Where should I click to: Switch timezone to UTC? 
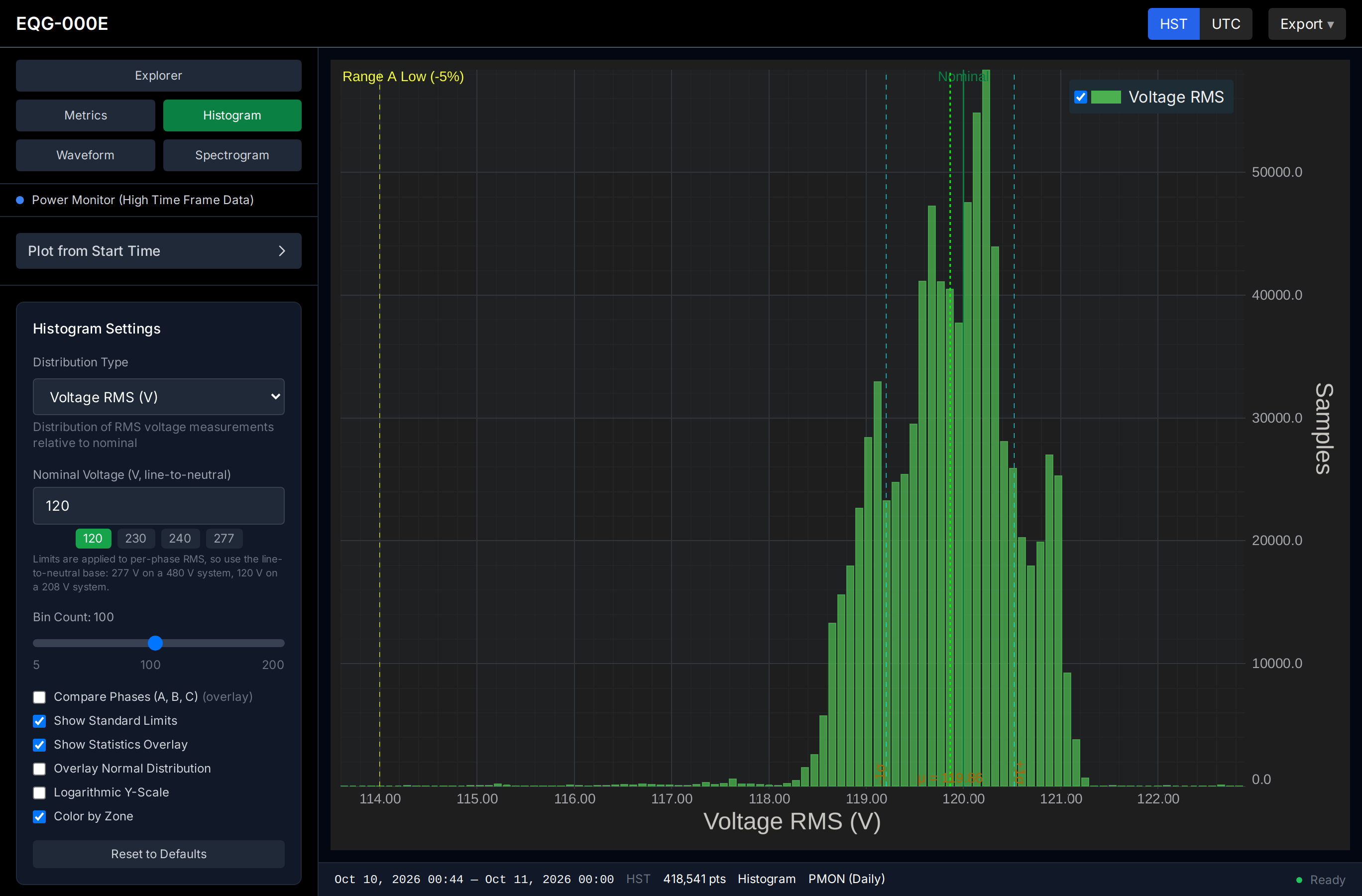1226,24
